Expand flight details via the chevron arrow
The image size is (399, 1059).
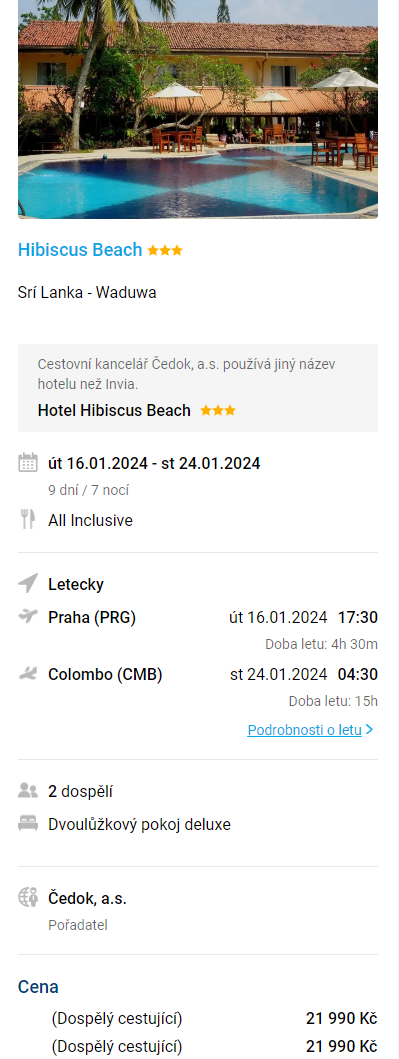tap(369, 730)
